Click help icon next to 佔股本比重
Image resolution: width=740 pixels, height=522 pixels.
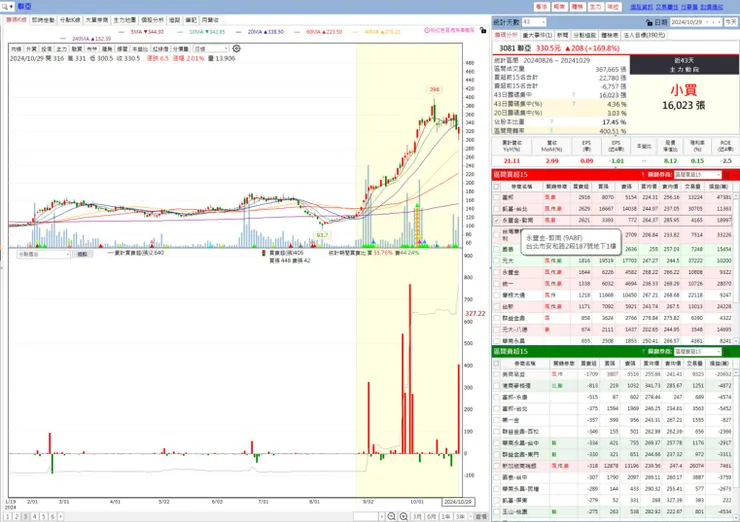tap(551, 122)
